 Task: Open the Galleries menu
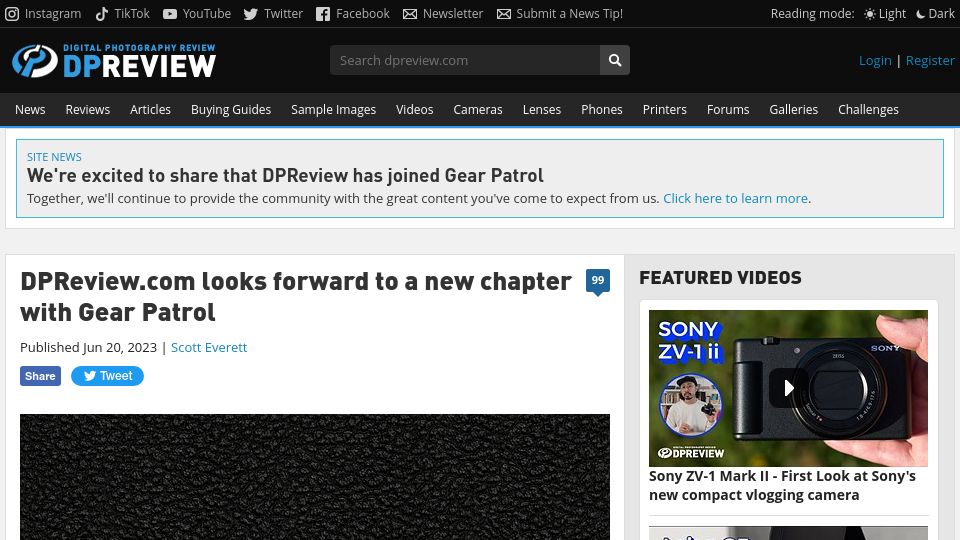(x=793, y=110)
